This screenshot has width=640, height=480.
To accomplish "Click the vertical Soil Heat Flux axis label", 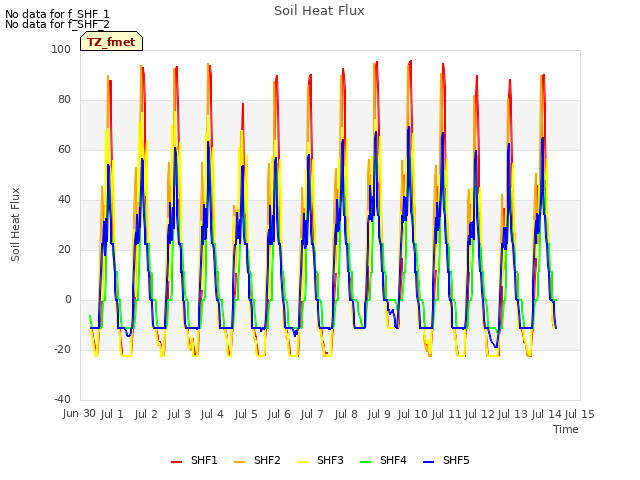I will (x=15, y=224).
